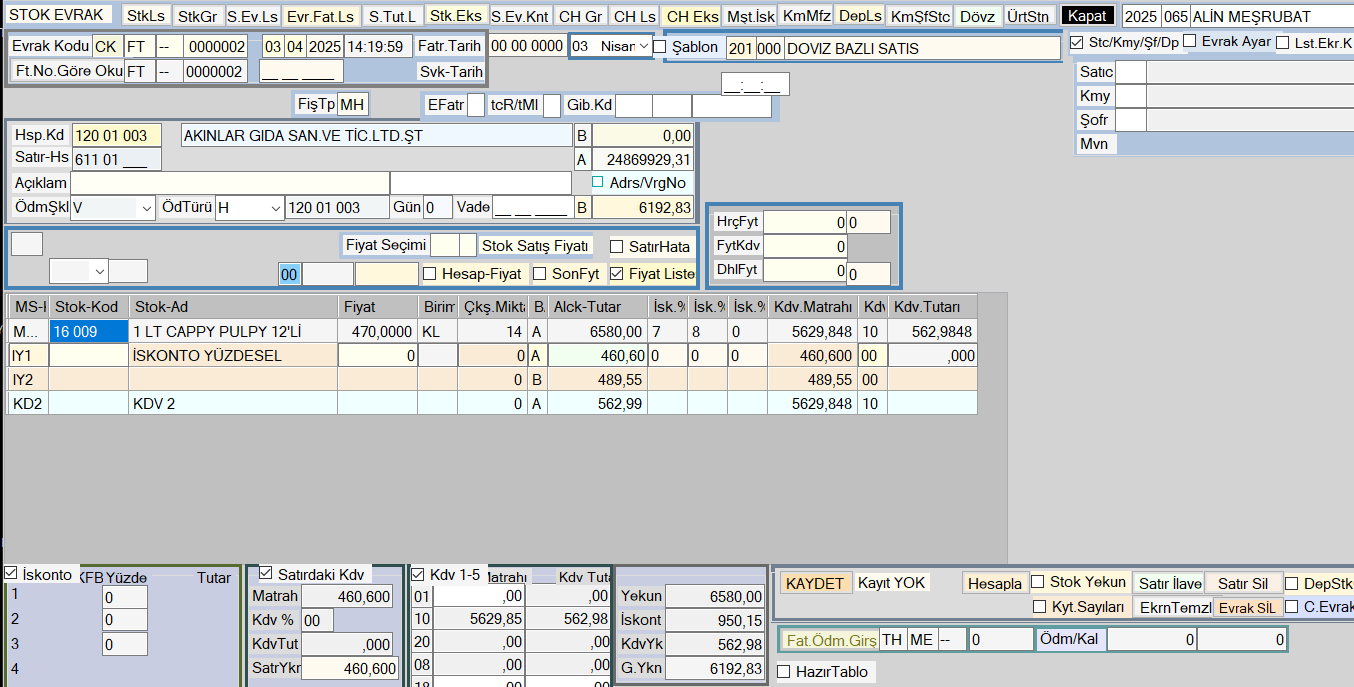
Task: Click the Fatr.Tarih date button
Action: tap(449, 46)
